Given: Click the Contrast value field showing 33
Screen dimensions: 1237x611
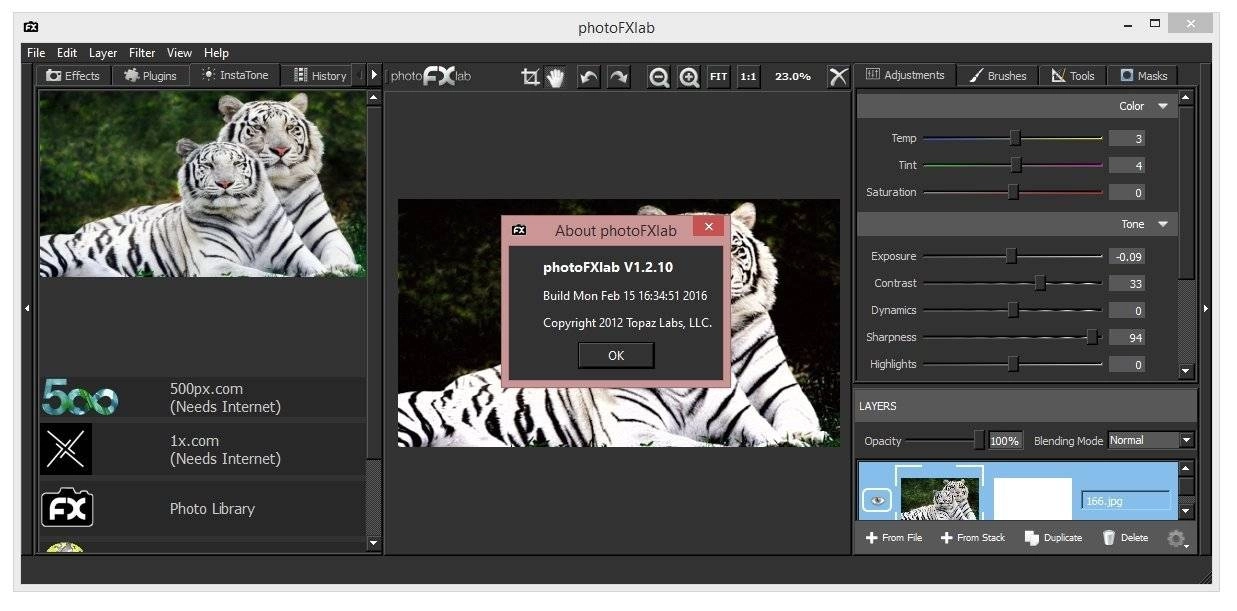Looking at the screenshot, I should coord(1126,284).
